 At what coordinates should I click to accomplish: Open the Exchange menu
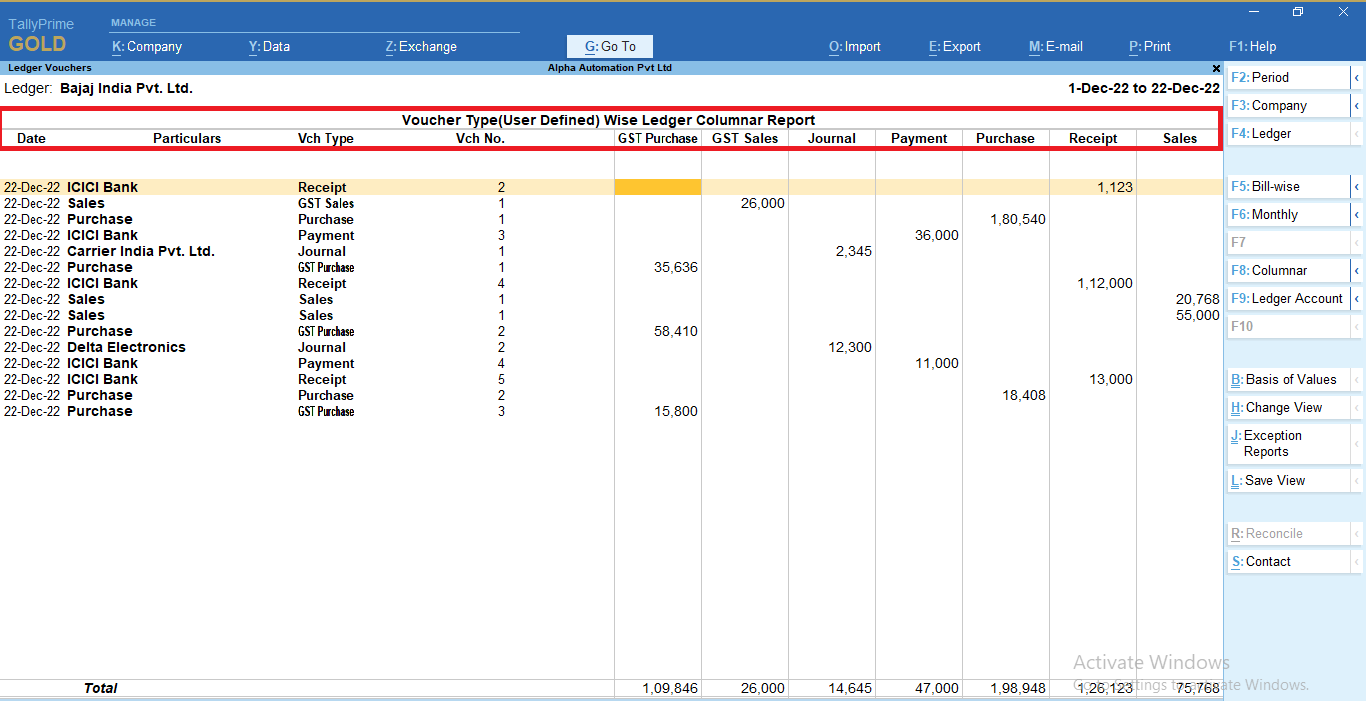(420, 46)
